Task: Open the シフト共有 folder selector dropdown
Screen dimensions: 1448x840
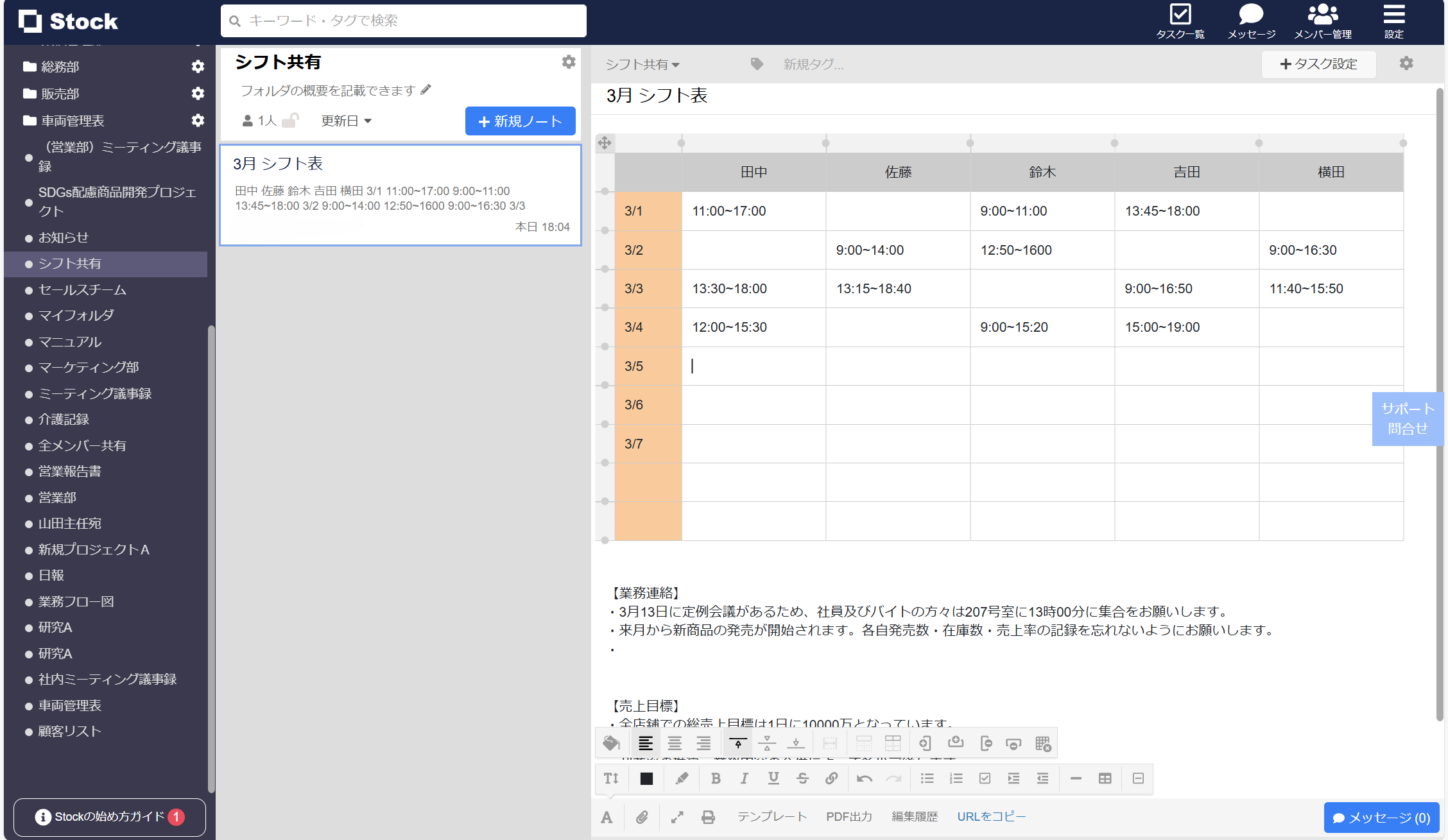Action: [641, 64]
